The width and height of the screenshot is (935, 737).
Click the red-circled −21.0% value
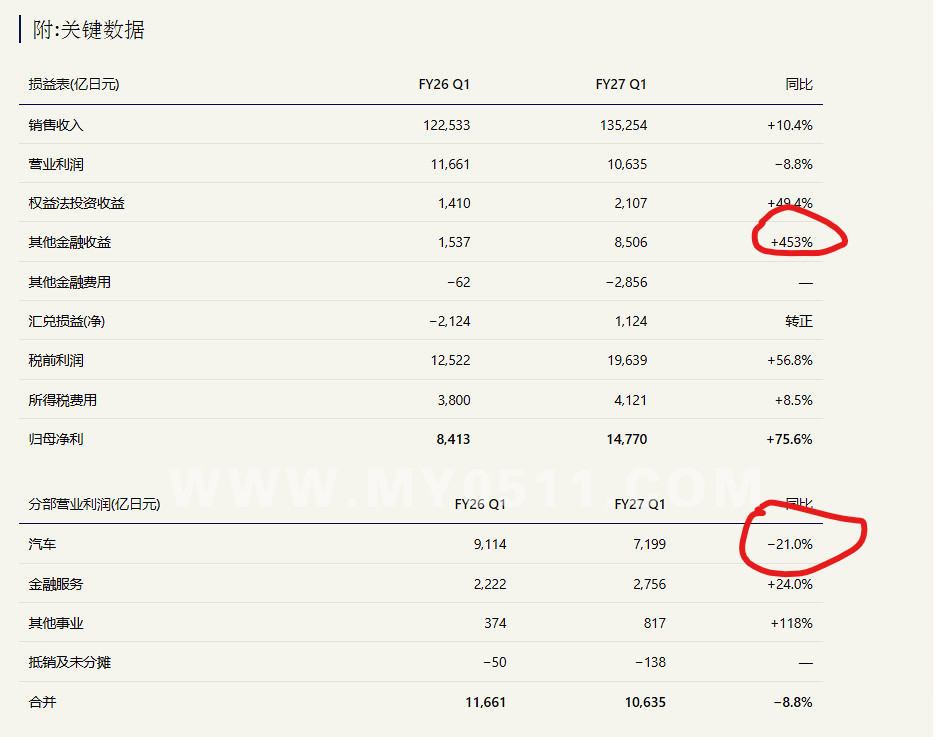[x=790, y=544]
